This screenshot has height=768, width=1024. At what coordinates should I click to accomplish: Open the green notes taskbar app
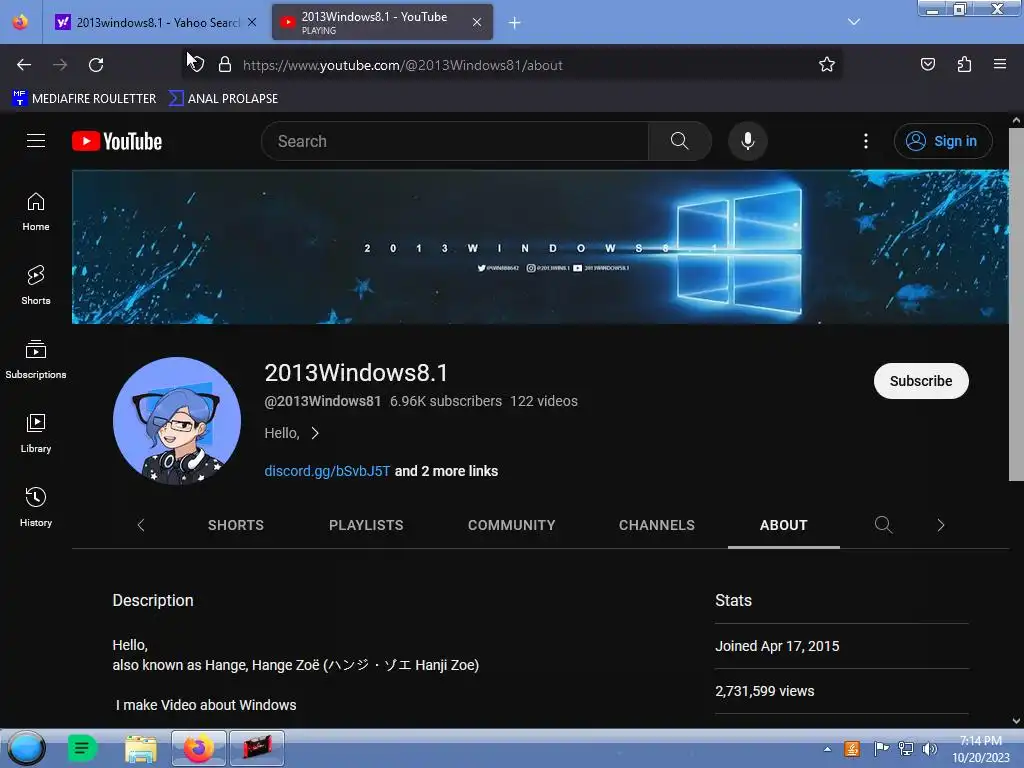coord(82,748)
